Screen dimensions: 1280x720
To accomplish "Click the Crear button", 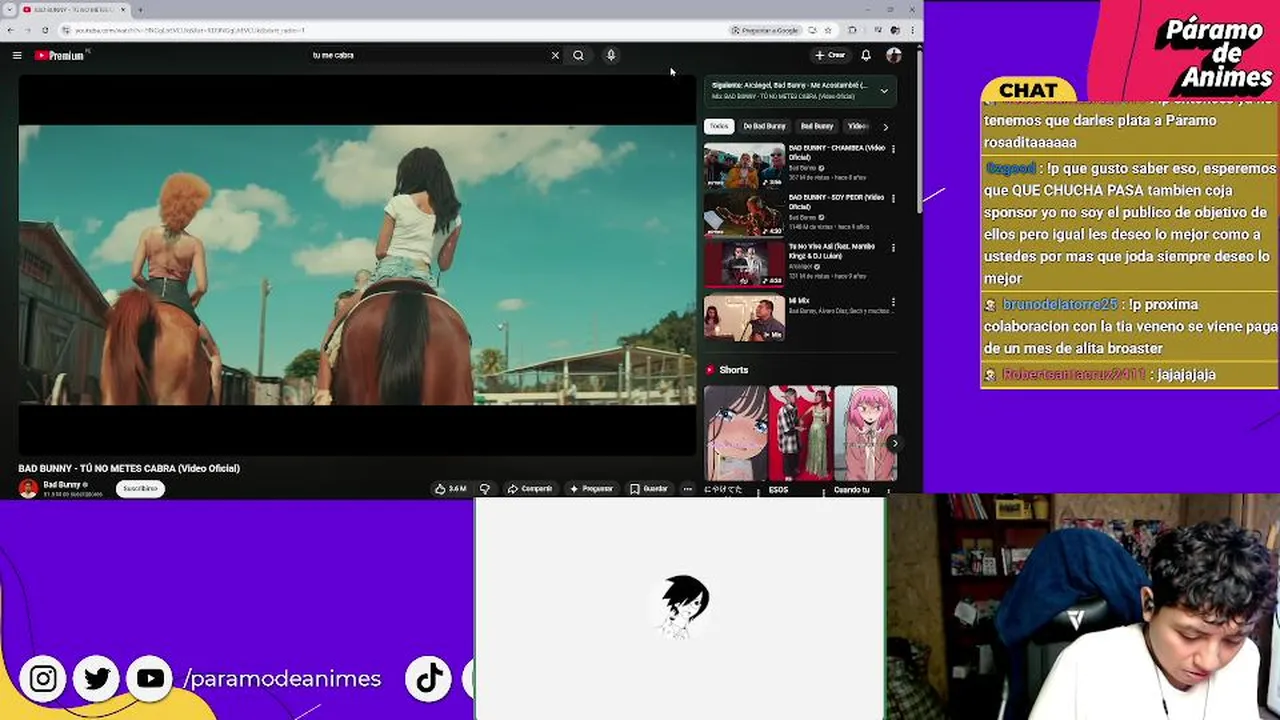I will point(830,55).
